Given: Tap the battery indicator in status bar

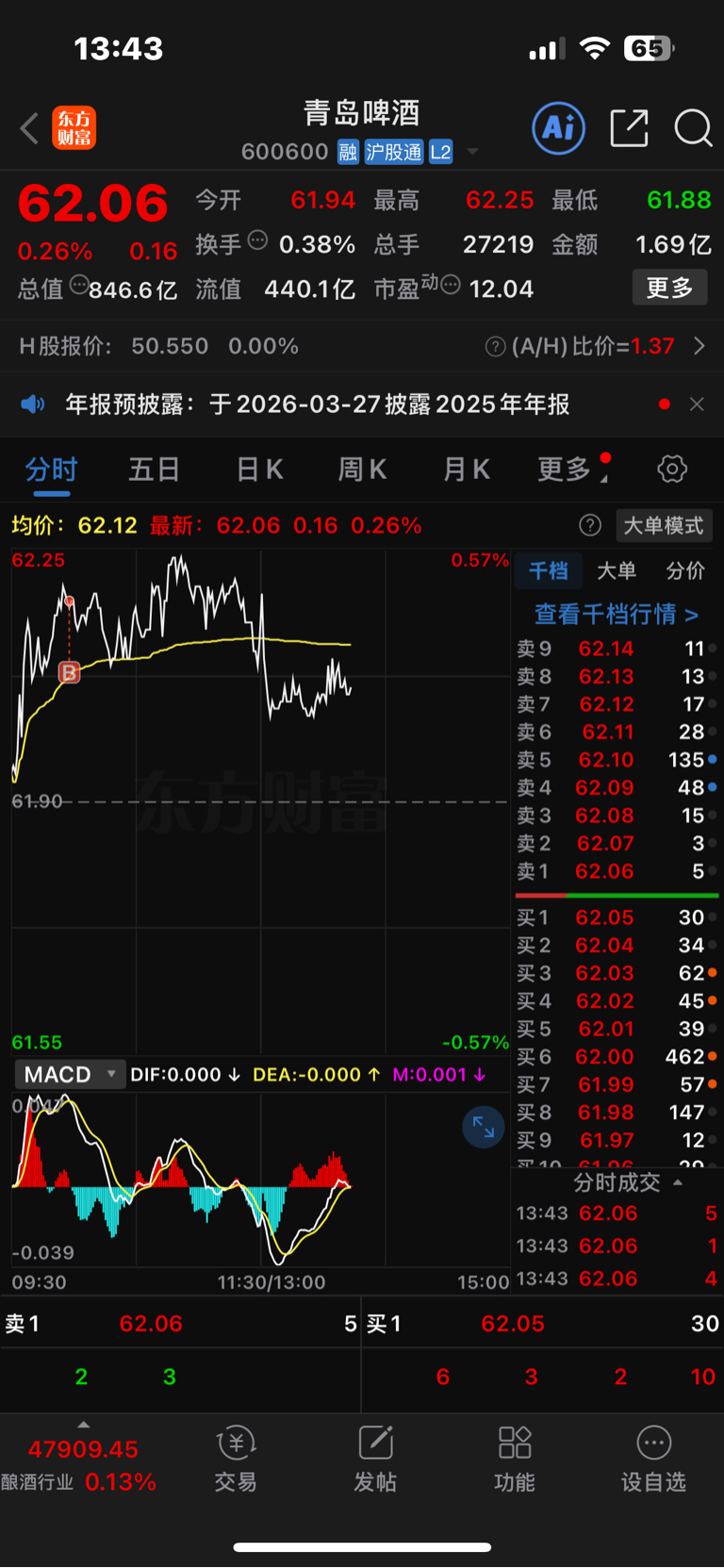Looking at the screenshot, I should click(650, 48).
